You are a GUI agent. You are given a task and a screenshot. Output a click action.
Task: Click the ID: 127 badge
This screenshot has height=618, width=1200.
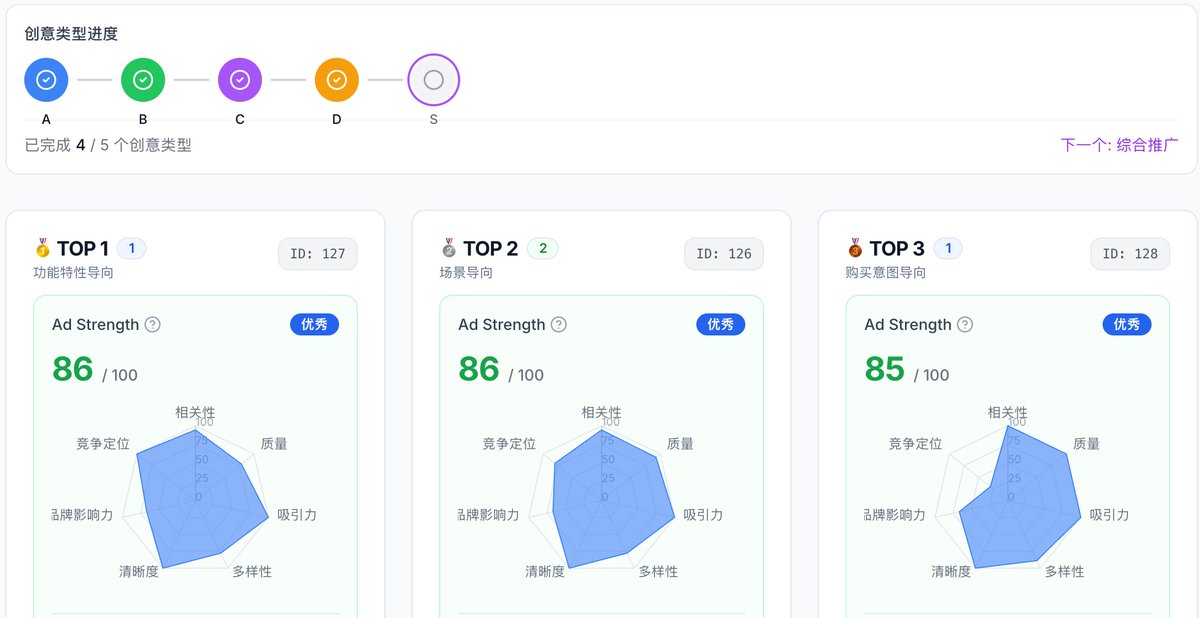click(318, 254)
